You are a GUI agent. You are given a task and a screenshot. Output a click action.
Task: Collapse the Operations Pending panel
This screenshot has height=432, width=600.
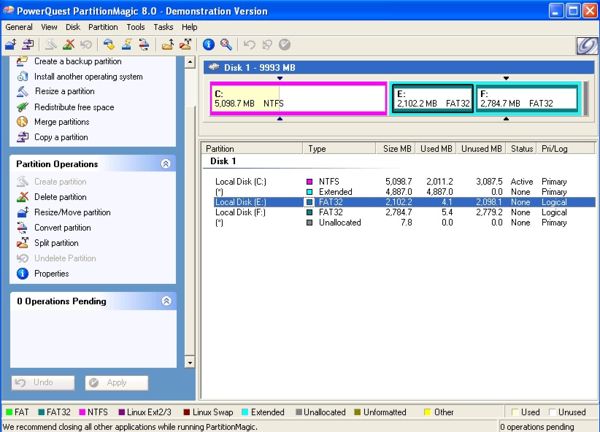[x=165, y=301]
